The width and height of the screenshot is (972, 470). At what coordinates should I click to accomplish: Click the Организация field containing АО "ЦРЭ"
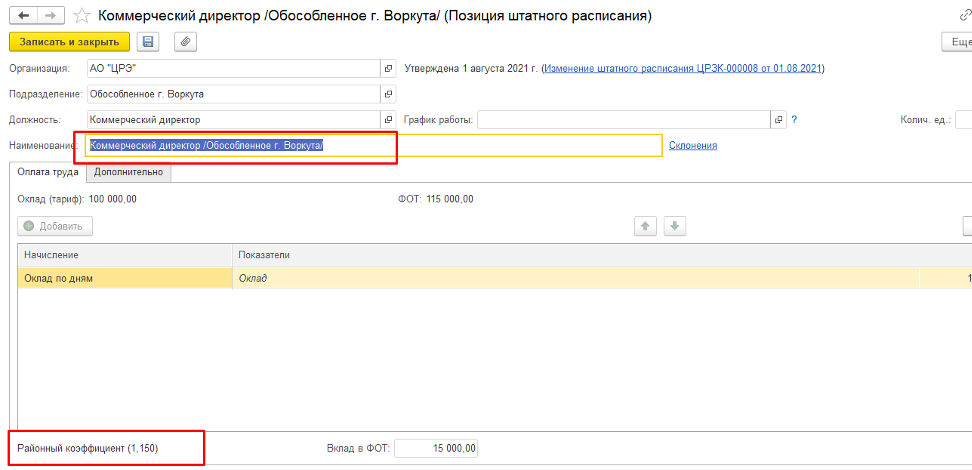click(x=233, y=68)
